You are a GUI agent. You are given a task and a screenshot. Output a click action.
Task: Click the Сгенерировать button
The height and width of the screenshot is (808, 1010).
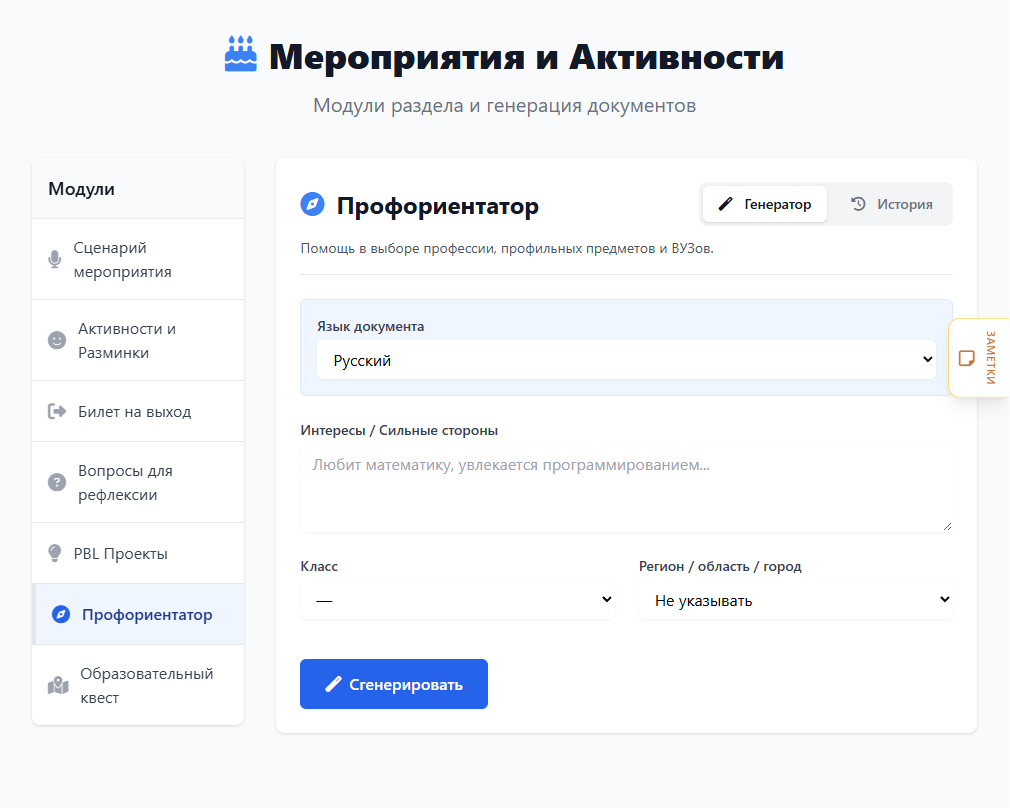point(394,684)
